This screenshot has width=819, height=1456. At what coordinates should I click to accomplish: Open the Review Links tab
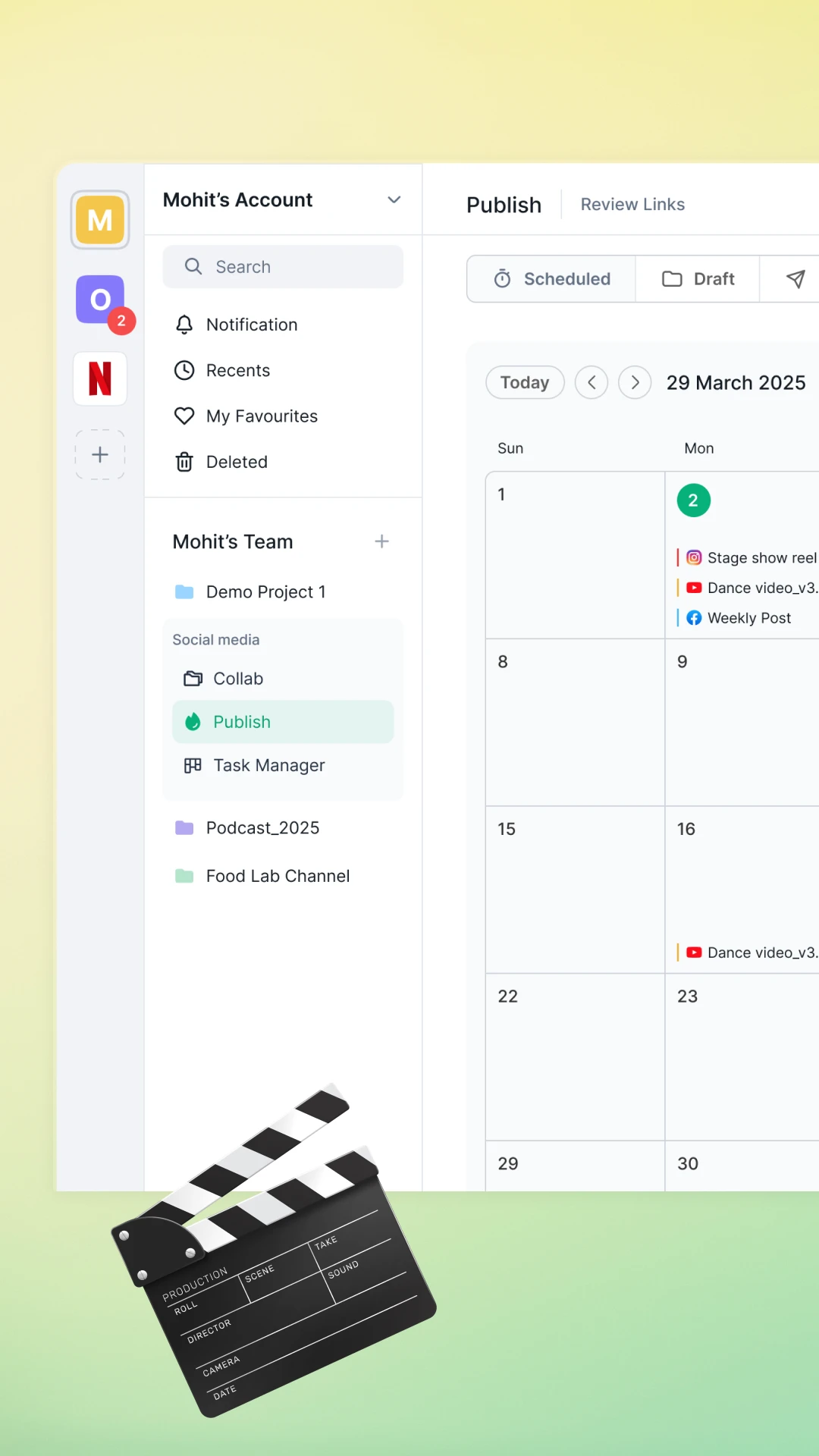point(632,204)
